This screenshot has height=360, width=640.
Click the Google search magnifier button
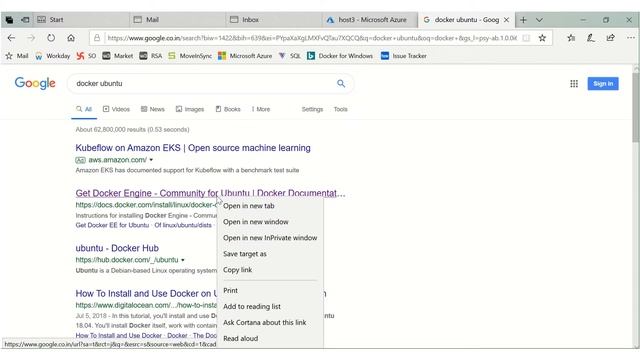click(x=341, y=84)
